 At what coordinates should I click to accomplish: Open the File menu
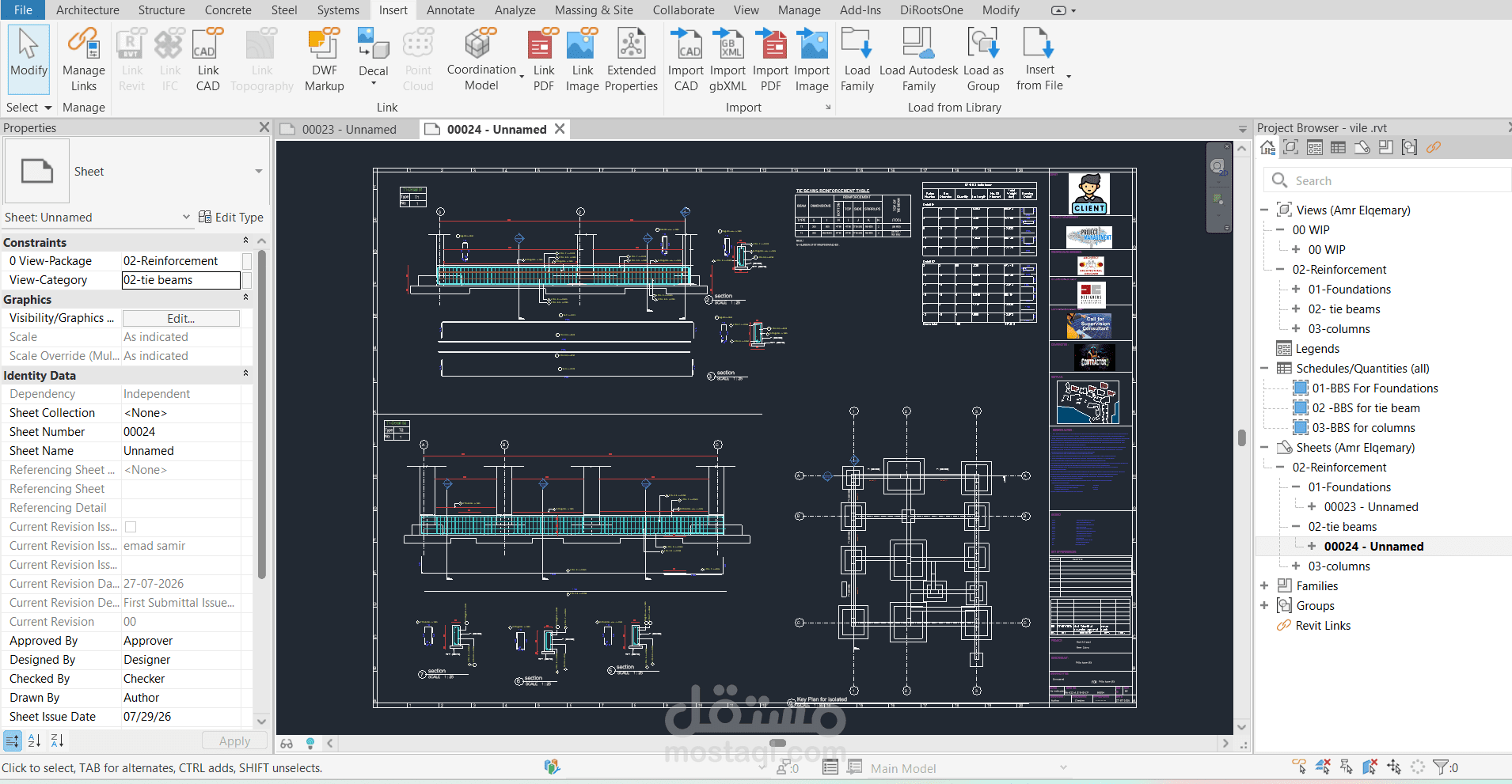point(23,10)
